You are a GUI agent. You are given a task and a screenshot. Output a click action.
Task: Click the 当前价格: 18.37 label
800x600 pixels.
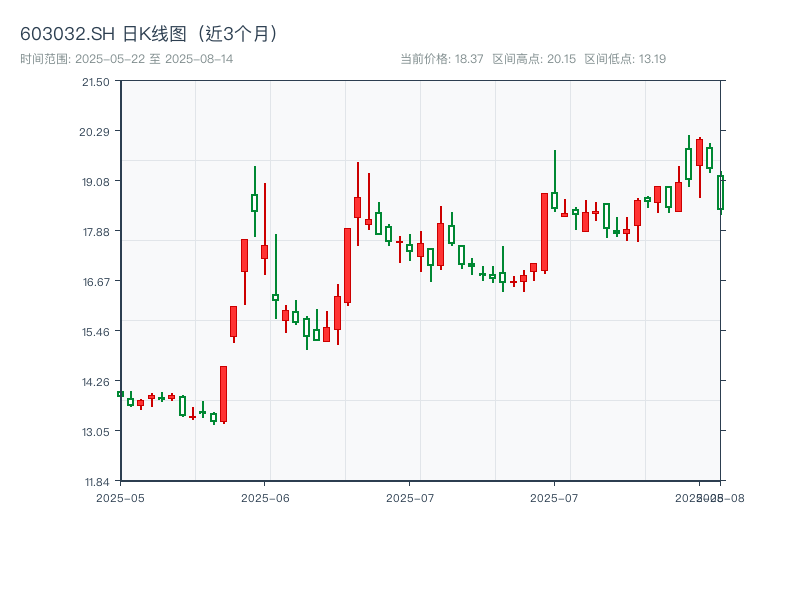coord(441,59)
